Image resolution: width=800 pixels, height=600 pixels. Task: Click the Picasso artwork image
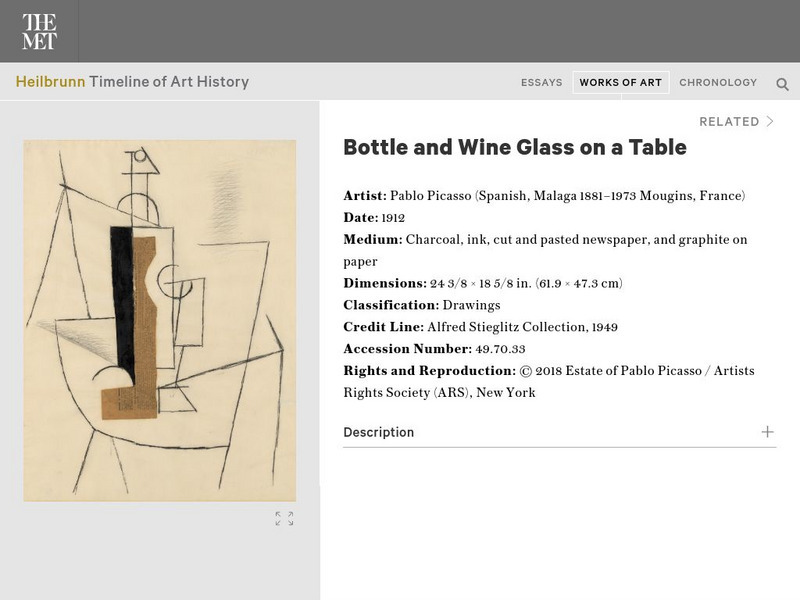point(160,320)
